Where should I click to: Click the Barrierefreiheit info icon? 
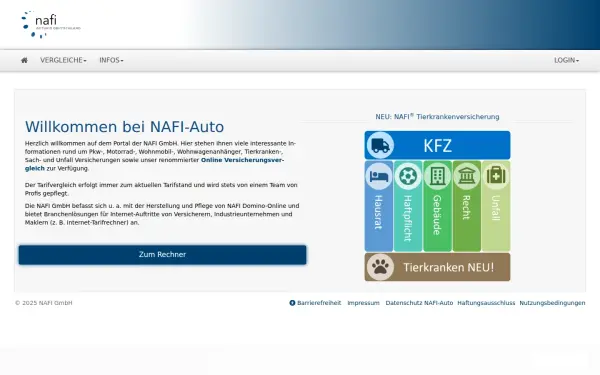(x=292, y=303)
